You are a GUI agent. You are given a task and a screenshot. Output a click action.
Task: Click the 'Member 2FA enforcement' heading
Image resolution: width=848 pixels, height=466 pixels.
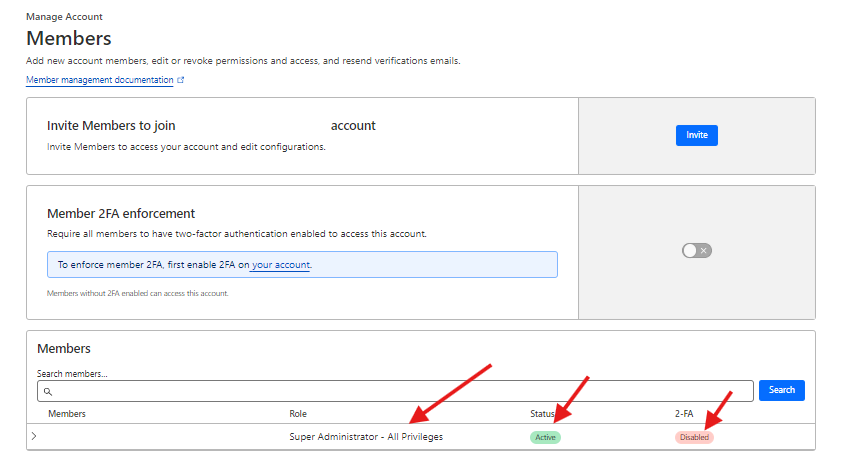pos(121,214)
